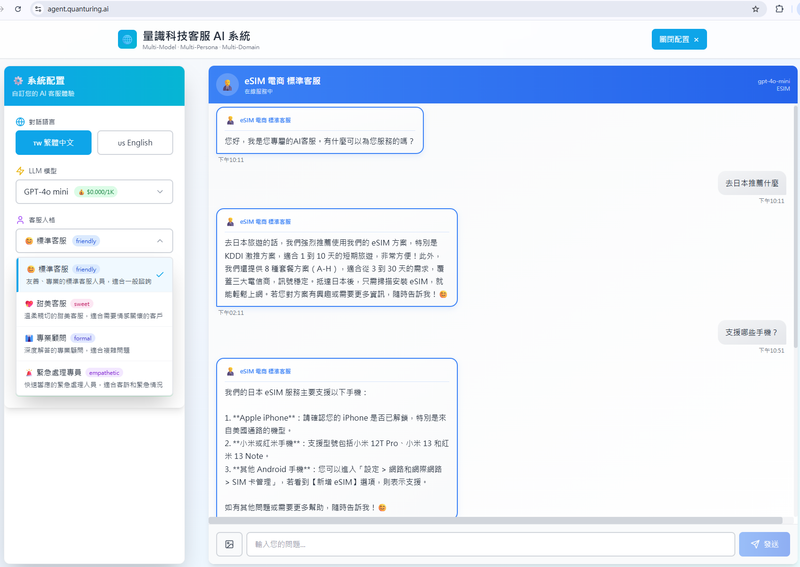Click the empathetic tag on 緊急處理專員
The height and width of the screenshot is (567, 800).
104,373
